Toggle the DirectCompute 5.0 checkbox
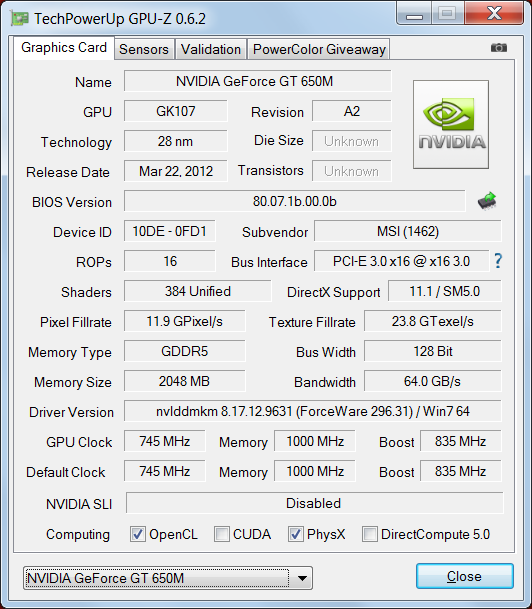The height and width of the screenshot is (609, 532). coord(369,534)
